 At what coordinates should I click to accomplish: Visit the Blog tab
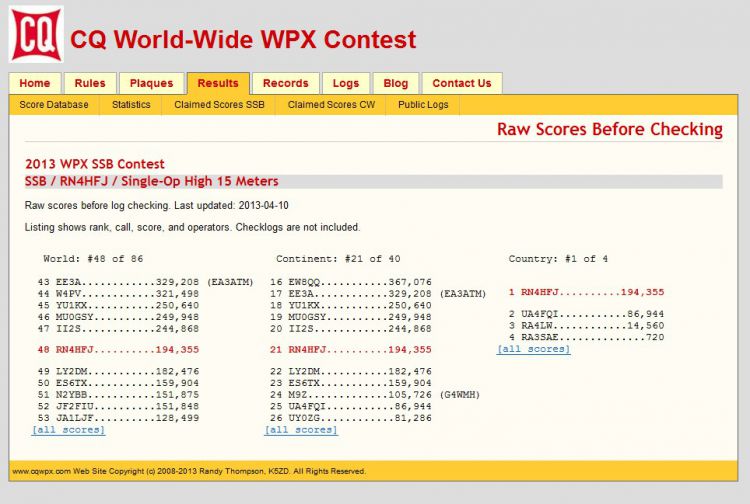tap(396, 83)
